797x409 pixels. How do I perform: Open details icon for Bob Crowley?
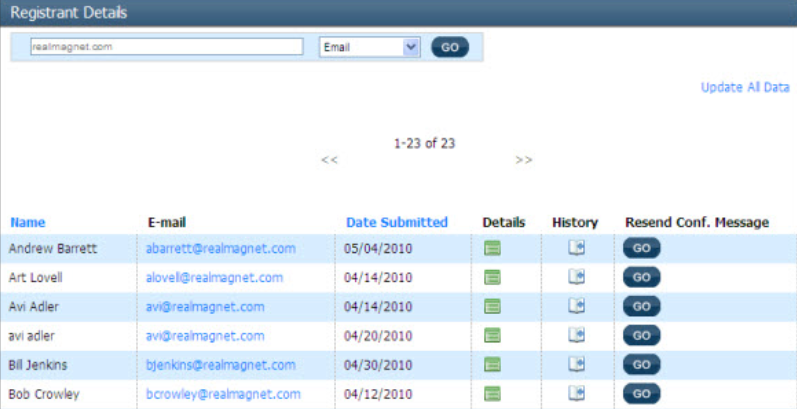coord(492,394)
